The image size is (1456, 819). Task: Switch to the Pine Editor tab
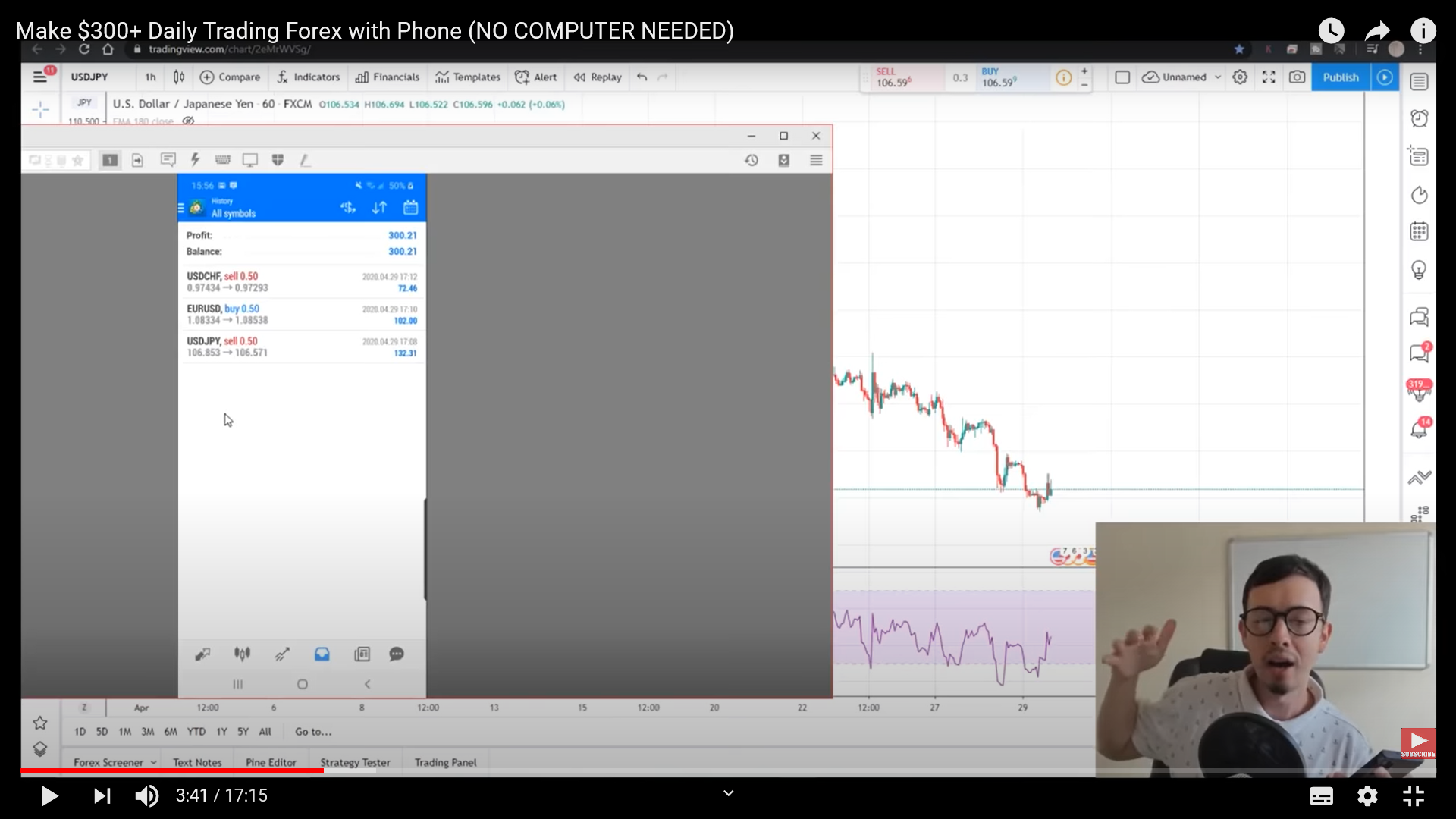271,762
